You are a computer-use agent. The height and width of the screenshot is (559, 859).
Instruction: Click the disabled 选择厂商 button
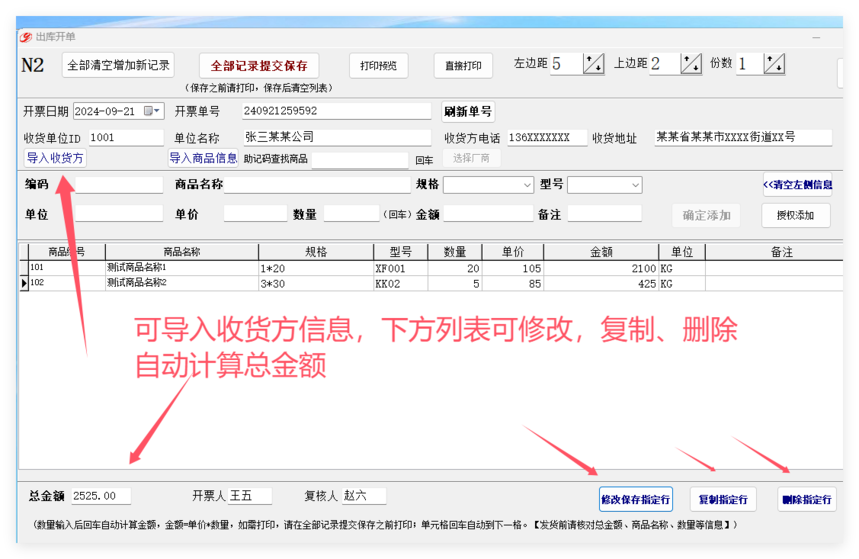(x=471, y=158)
